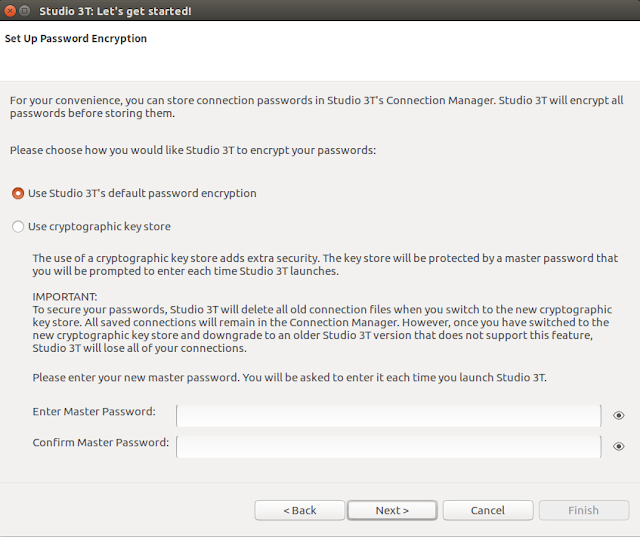The height and width of the screenshot is (537, 640).
Task: Click the default password encryption label text
Action: (142, 193)
